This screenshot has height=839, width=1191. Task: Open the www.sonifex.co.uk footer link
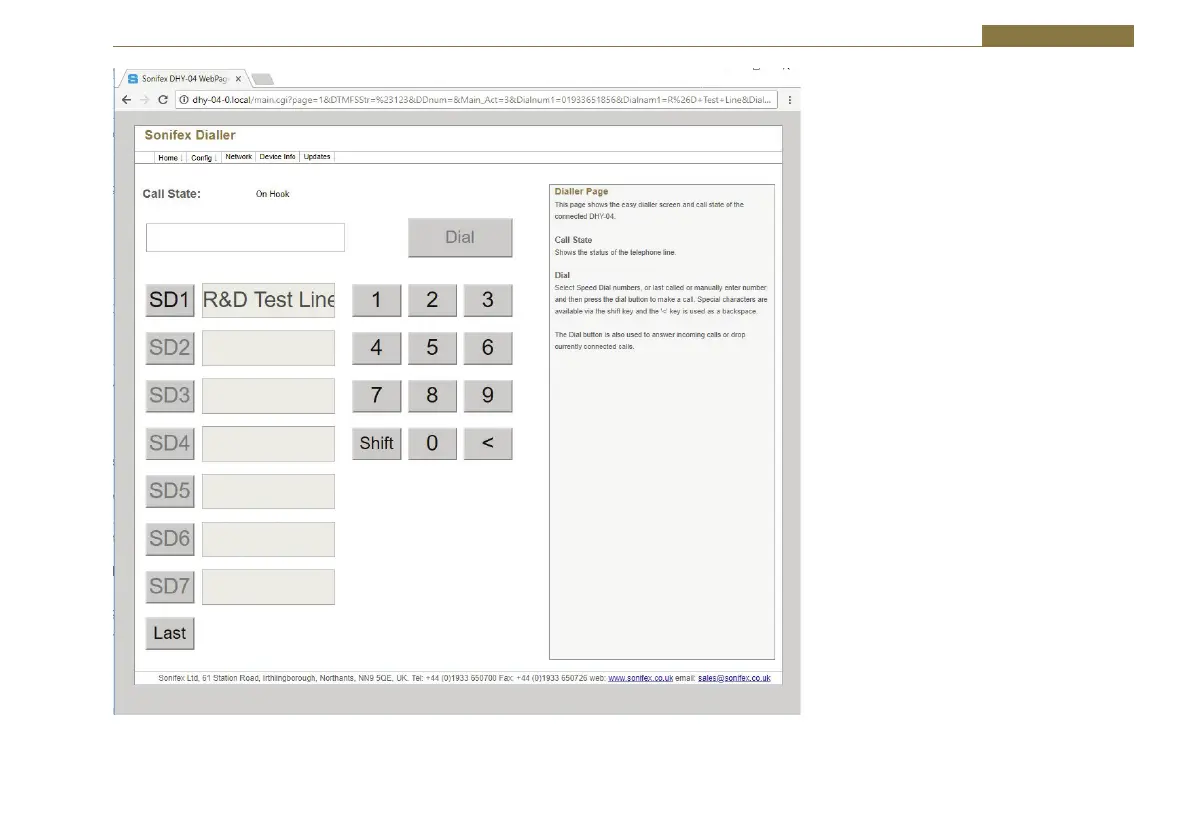pyautogui.click(x=638, y=678)
